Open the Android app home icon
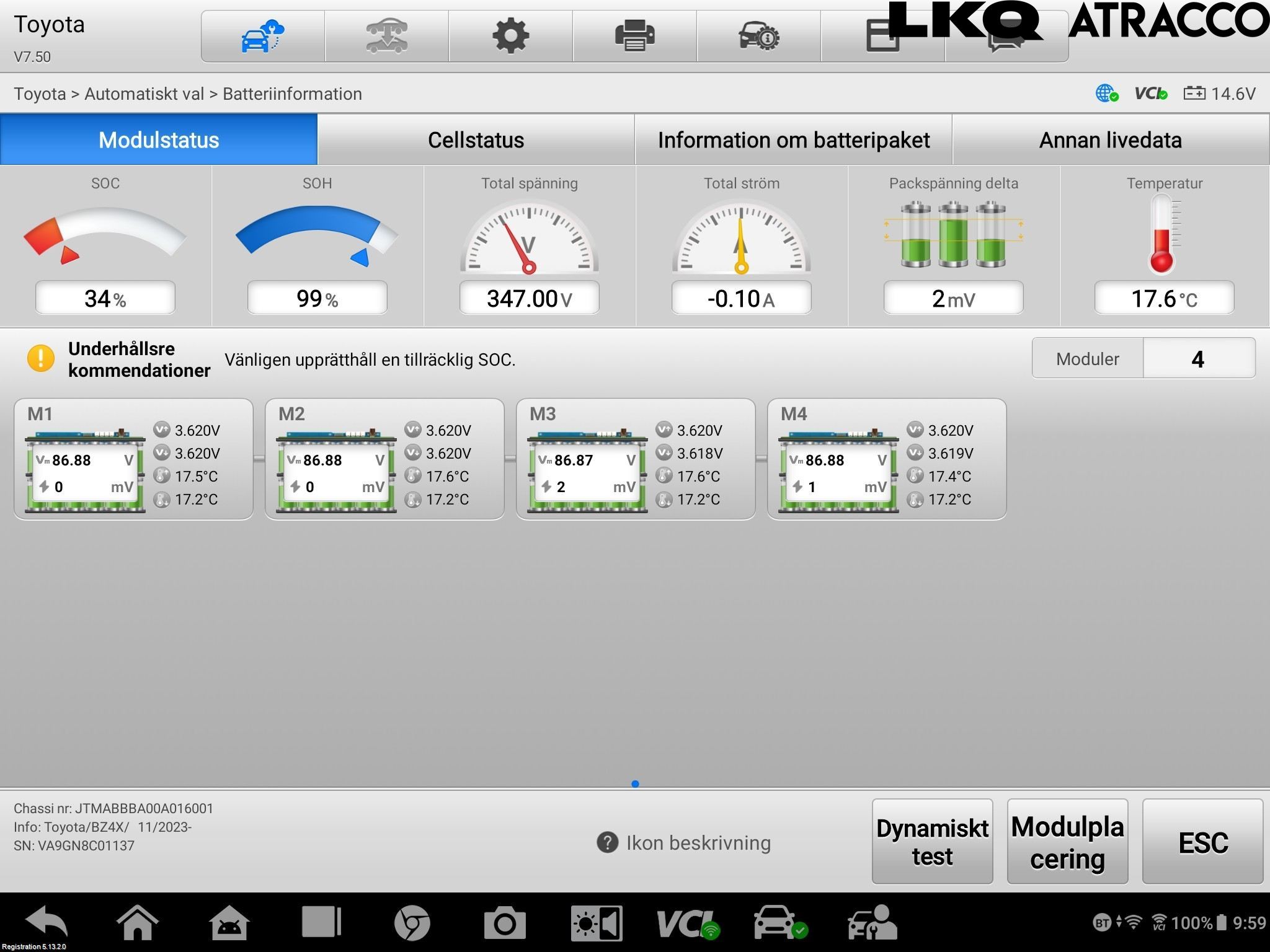This screenshot has width=1270, height=952. (x=229, y=922)
